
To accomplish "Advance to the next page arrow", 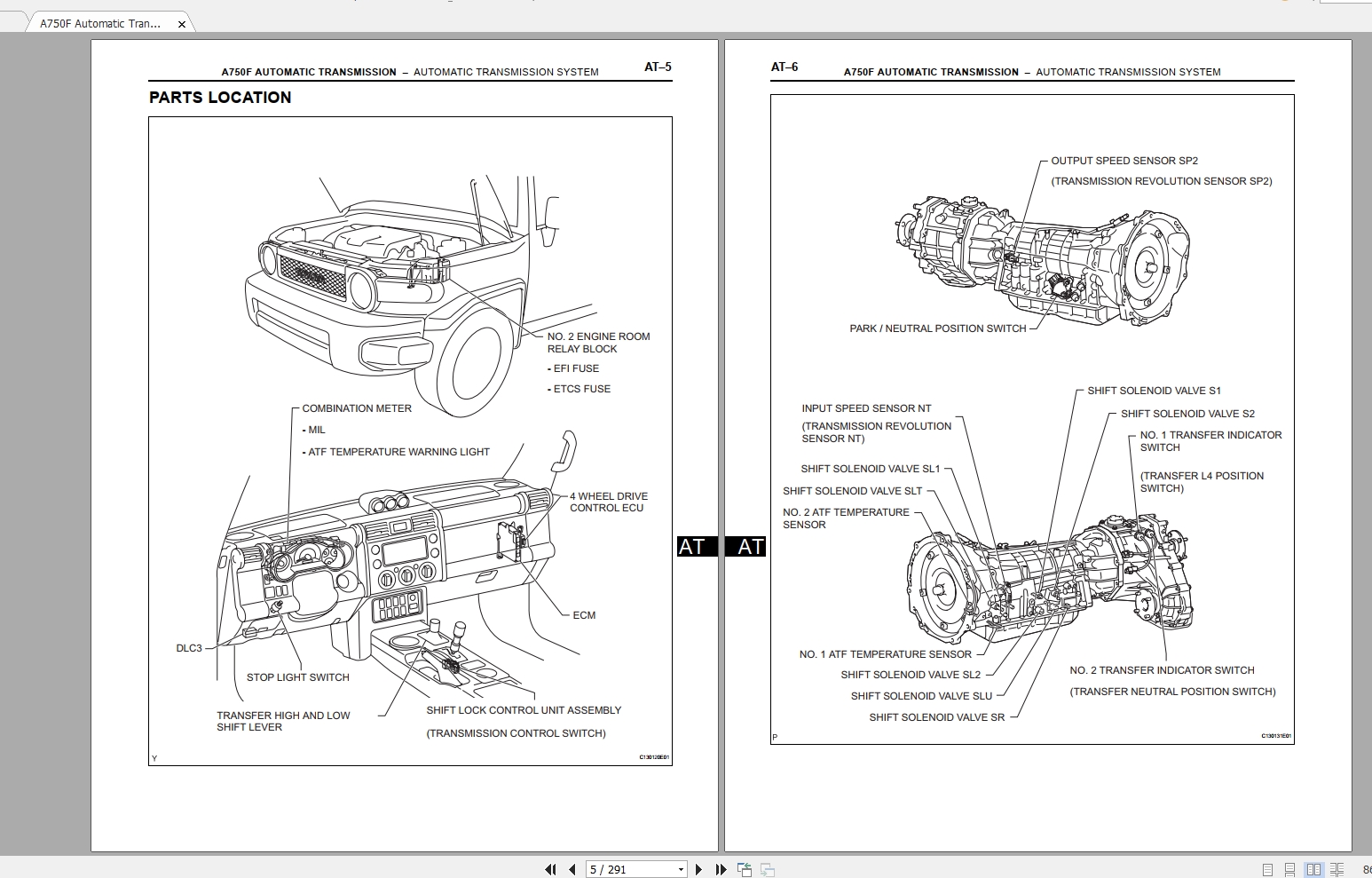I will [x=698, y=869].
